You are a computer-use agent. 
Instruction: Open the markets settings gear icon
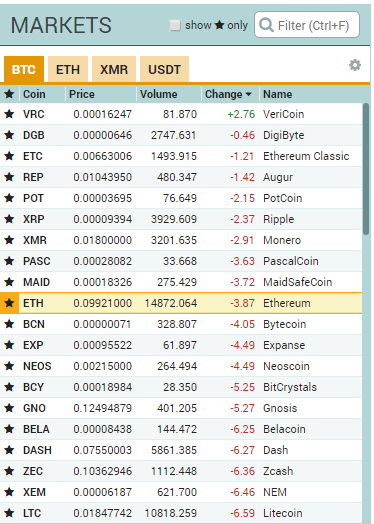click(x=355, y=65)
